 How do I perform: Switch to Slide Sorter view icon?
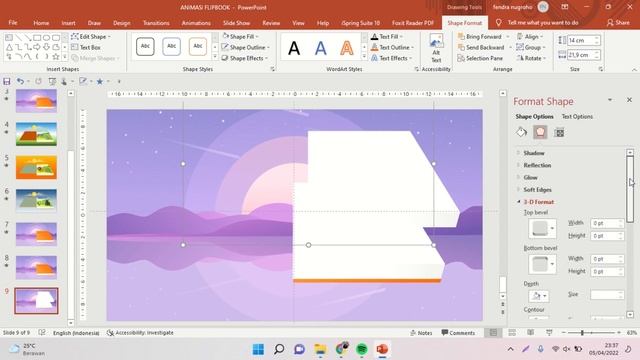pos(512,333)
